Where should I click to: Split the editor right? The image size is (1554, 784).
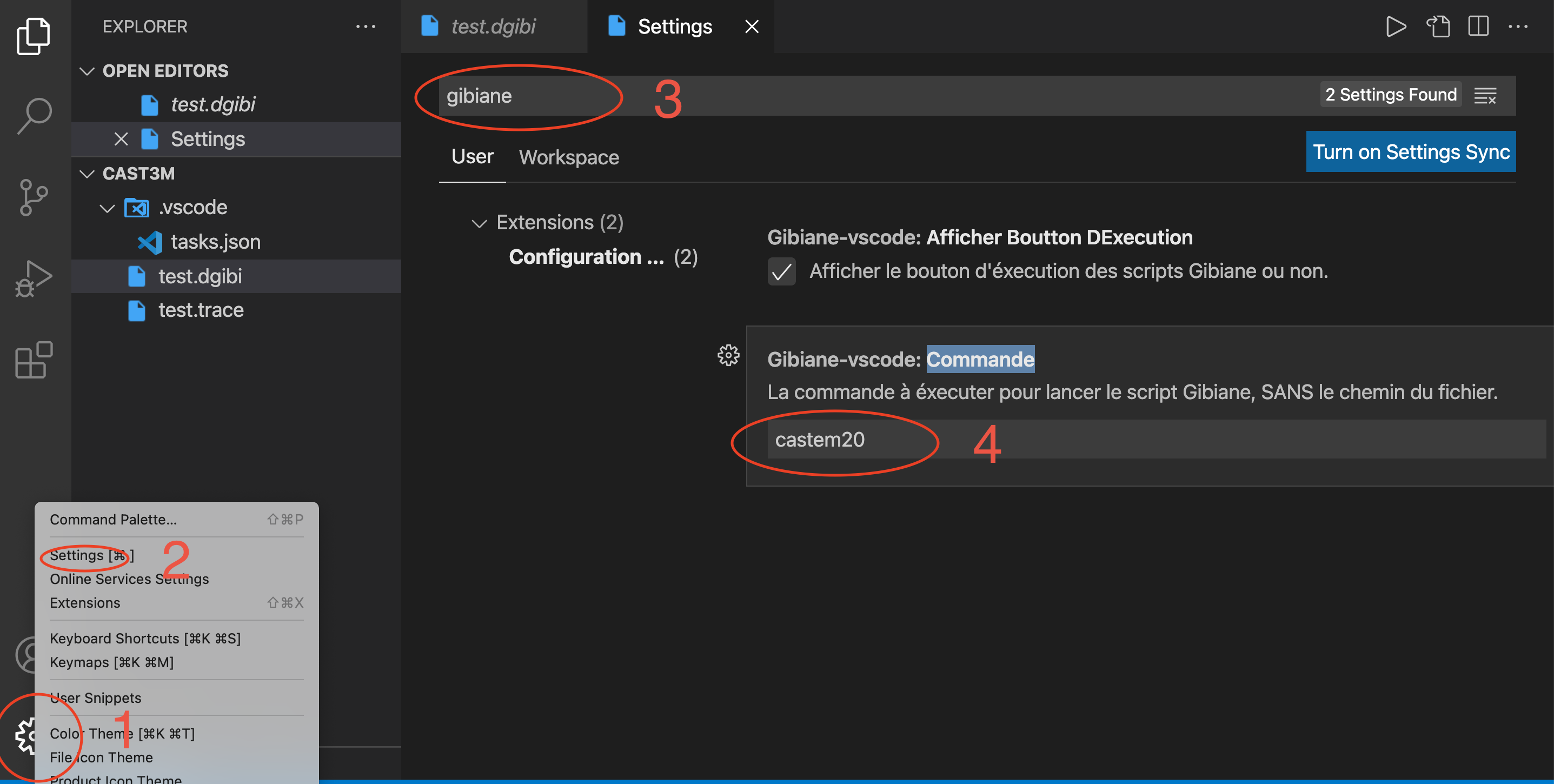(x=1478, y=26)
